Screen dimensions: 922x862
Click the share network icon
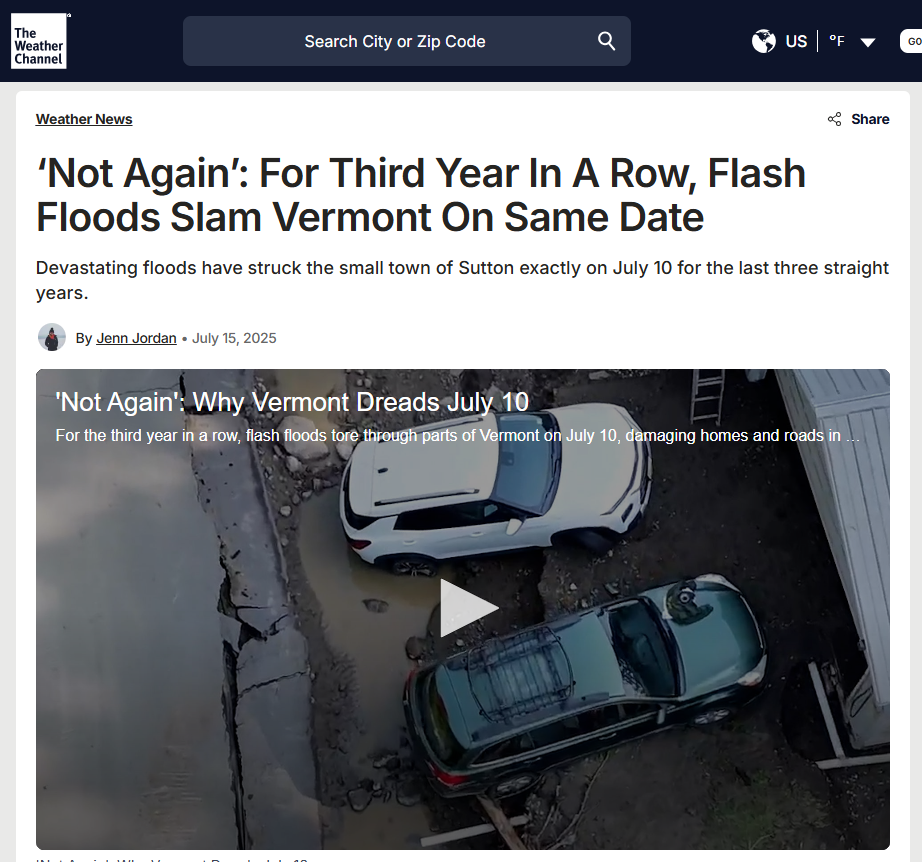pyautogui.click(x=834, y=119)
